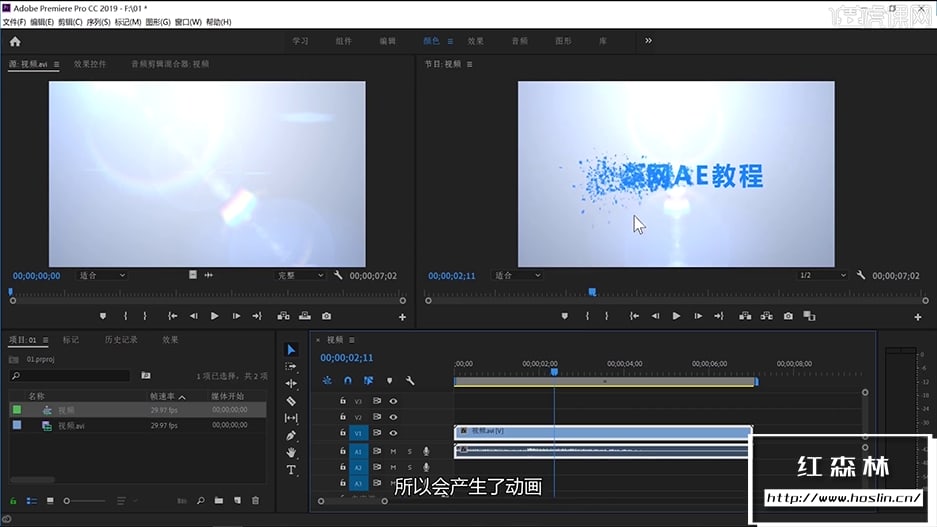Open Program monitor 1/2 resolution dropdown
Image resolution: width=937 pixels, height=527 pixels.
822,275
